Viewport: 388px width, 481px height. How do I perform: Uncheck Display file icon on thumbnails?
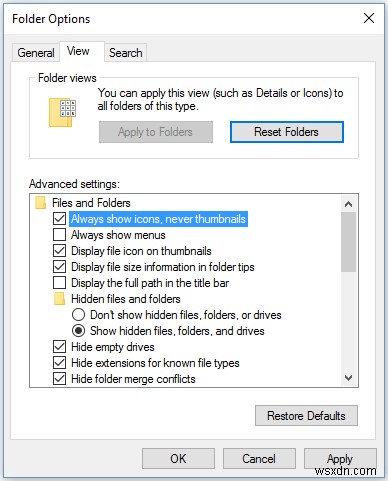tap(59, 251)
